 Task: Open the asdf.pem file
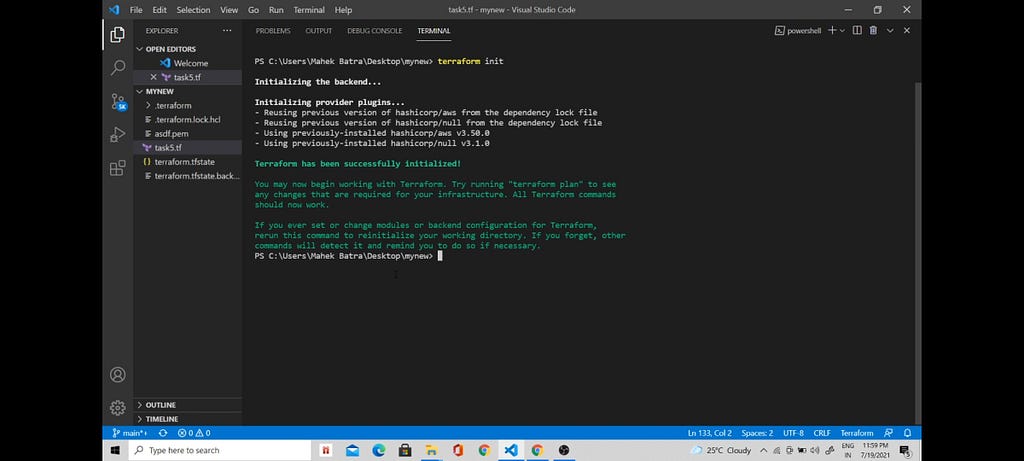(x=187, y=133)
